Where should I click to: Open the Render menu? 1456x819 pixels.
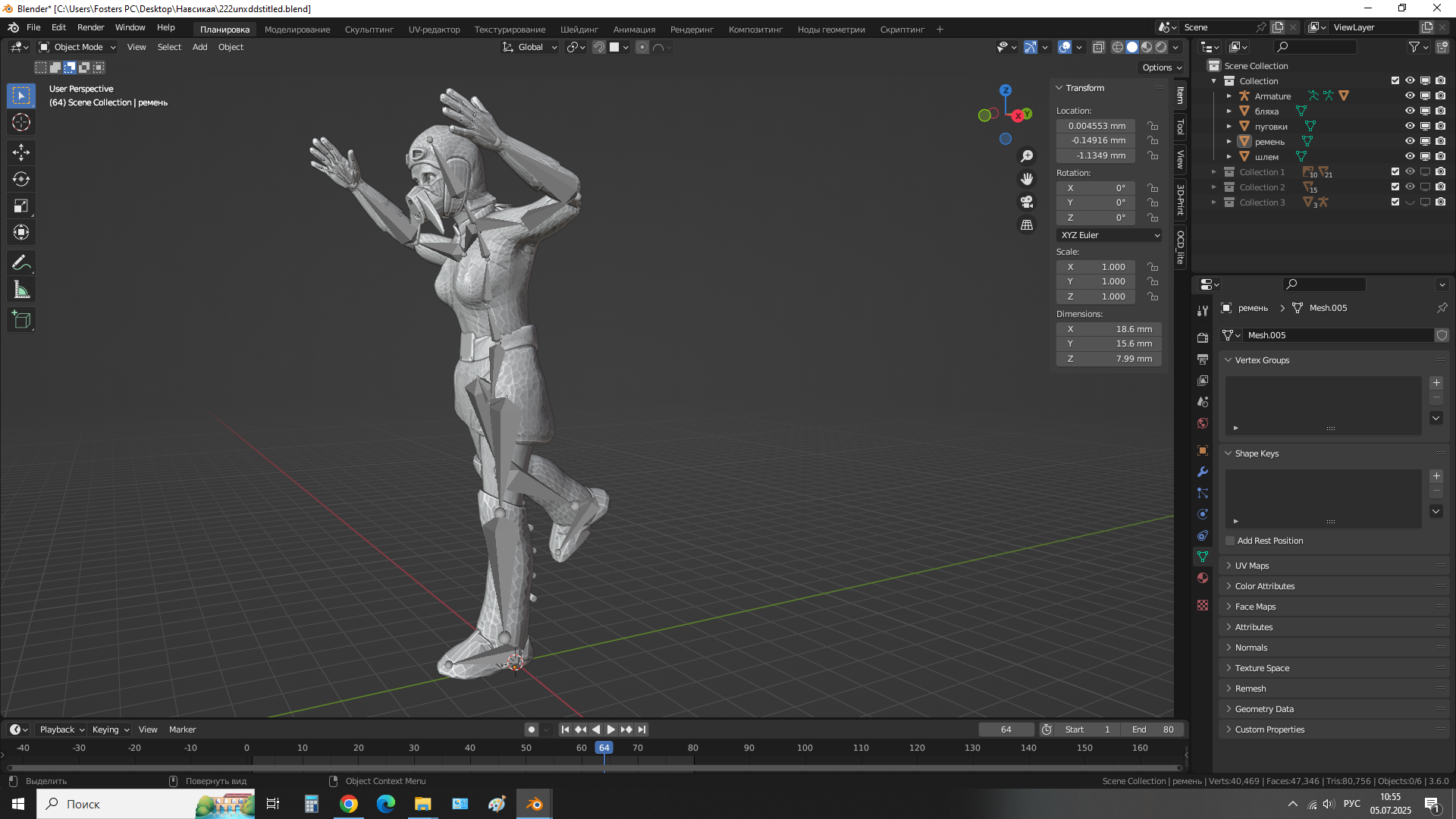tap(90, 27)
